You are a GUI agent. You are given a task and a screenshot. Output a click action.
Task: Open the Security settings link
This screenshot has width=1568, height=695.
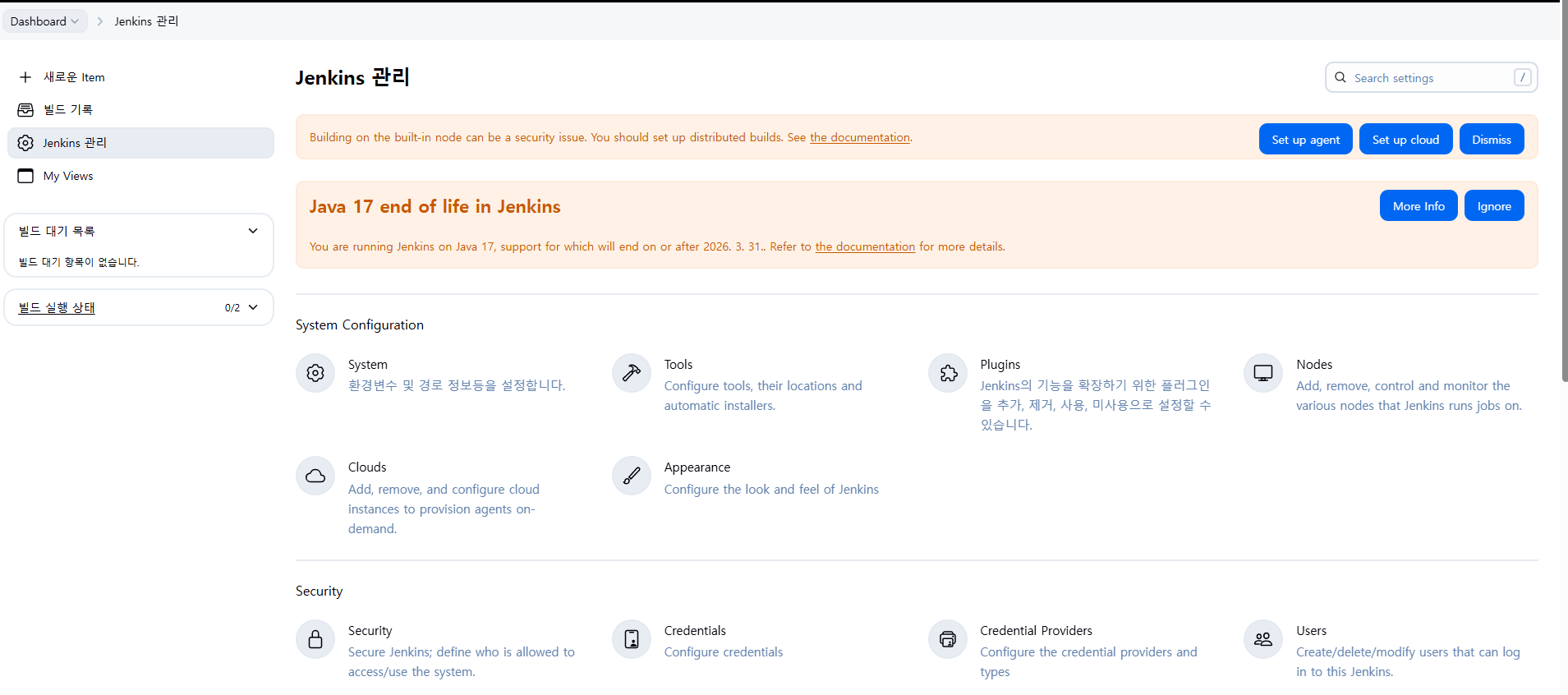[370, 630]
